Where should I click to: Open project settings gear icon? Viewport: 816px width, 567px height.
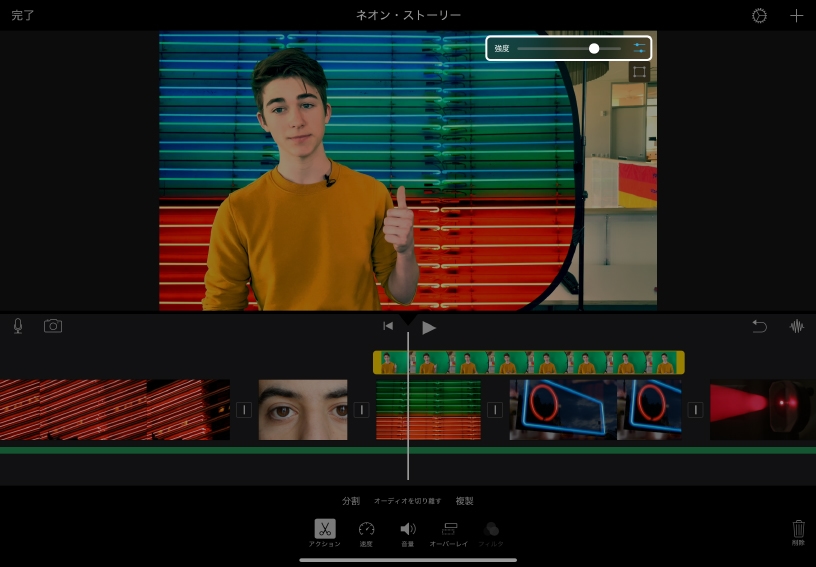(x=759, y=16)
